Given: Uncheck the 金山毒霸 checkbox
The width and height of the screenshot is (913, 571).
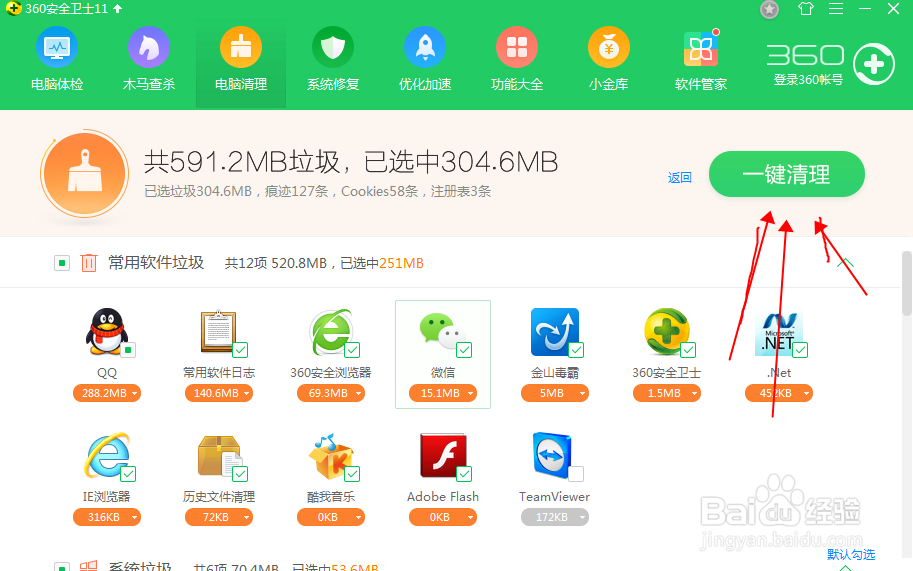Looking at the screenshot, I should [576, 350].
